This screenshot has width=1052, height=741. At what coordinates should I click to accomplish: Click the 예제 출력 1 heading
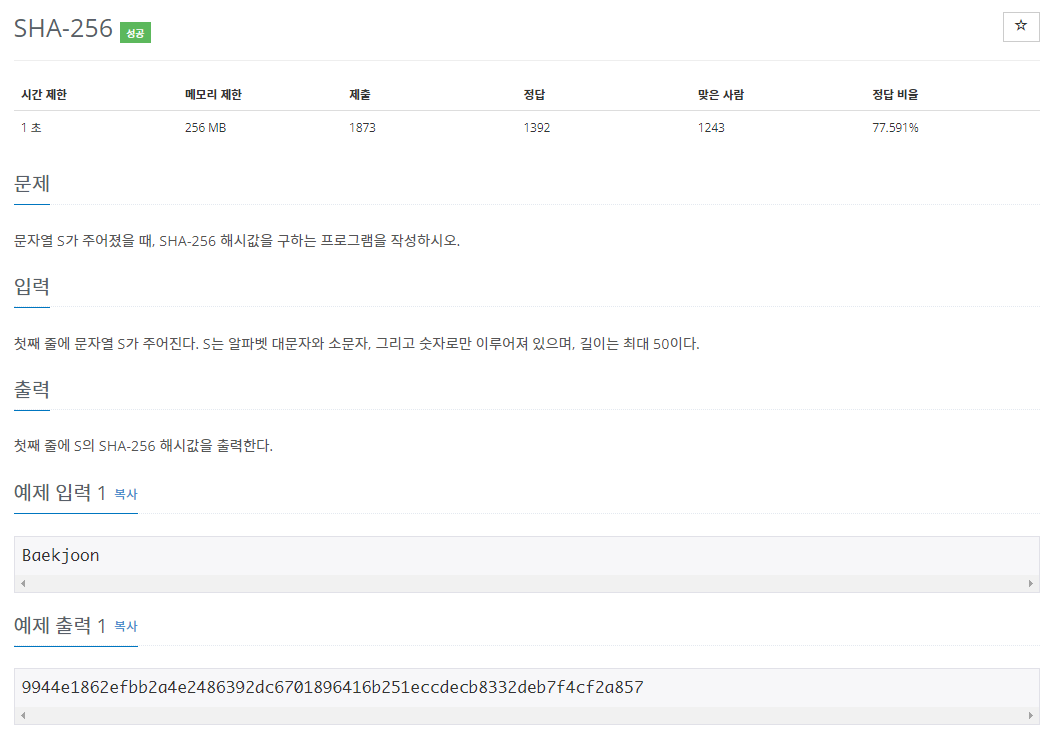click(x=57, y=626)
